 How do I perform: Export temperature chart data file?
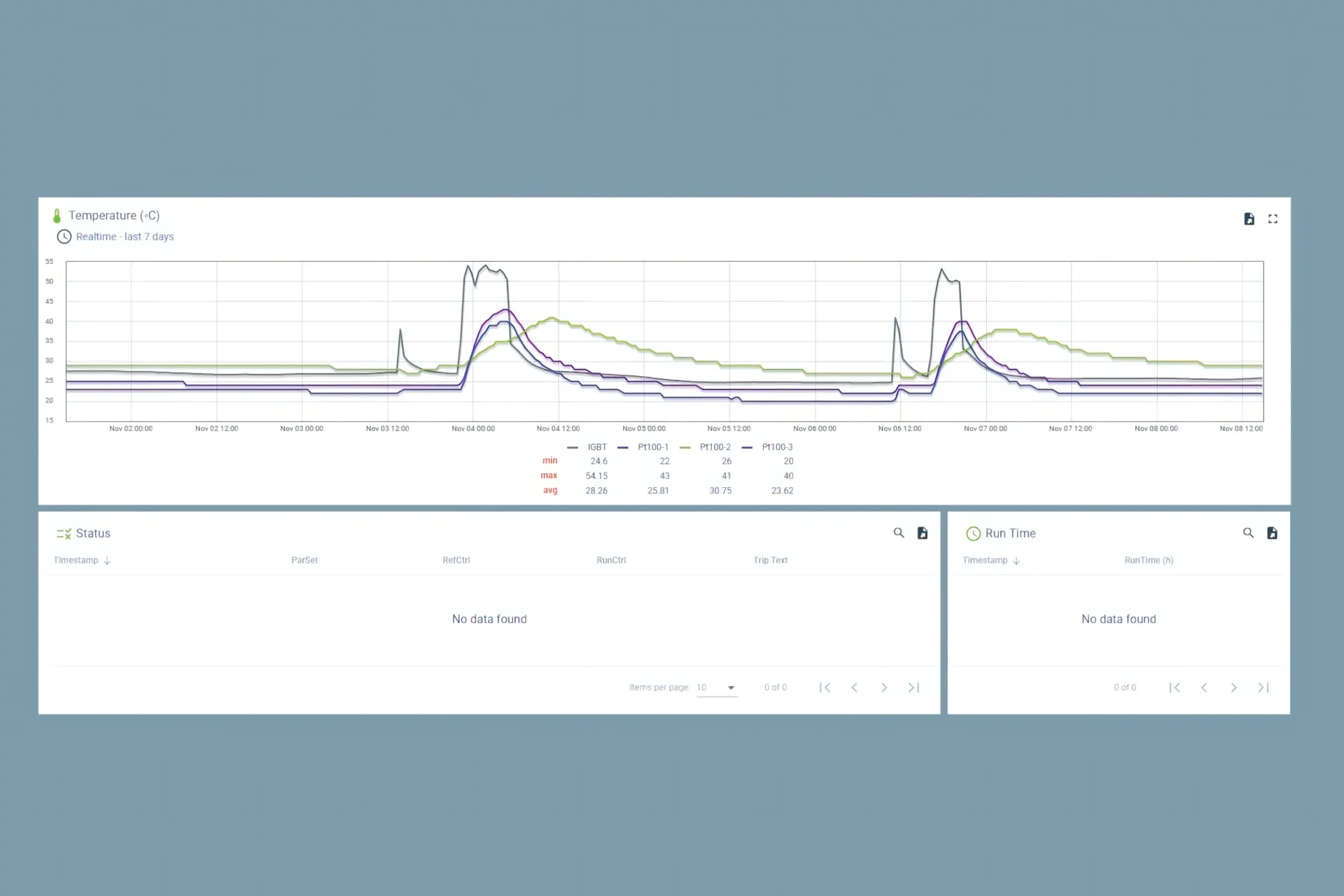[1249, 219]
